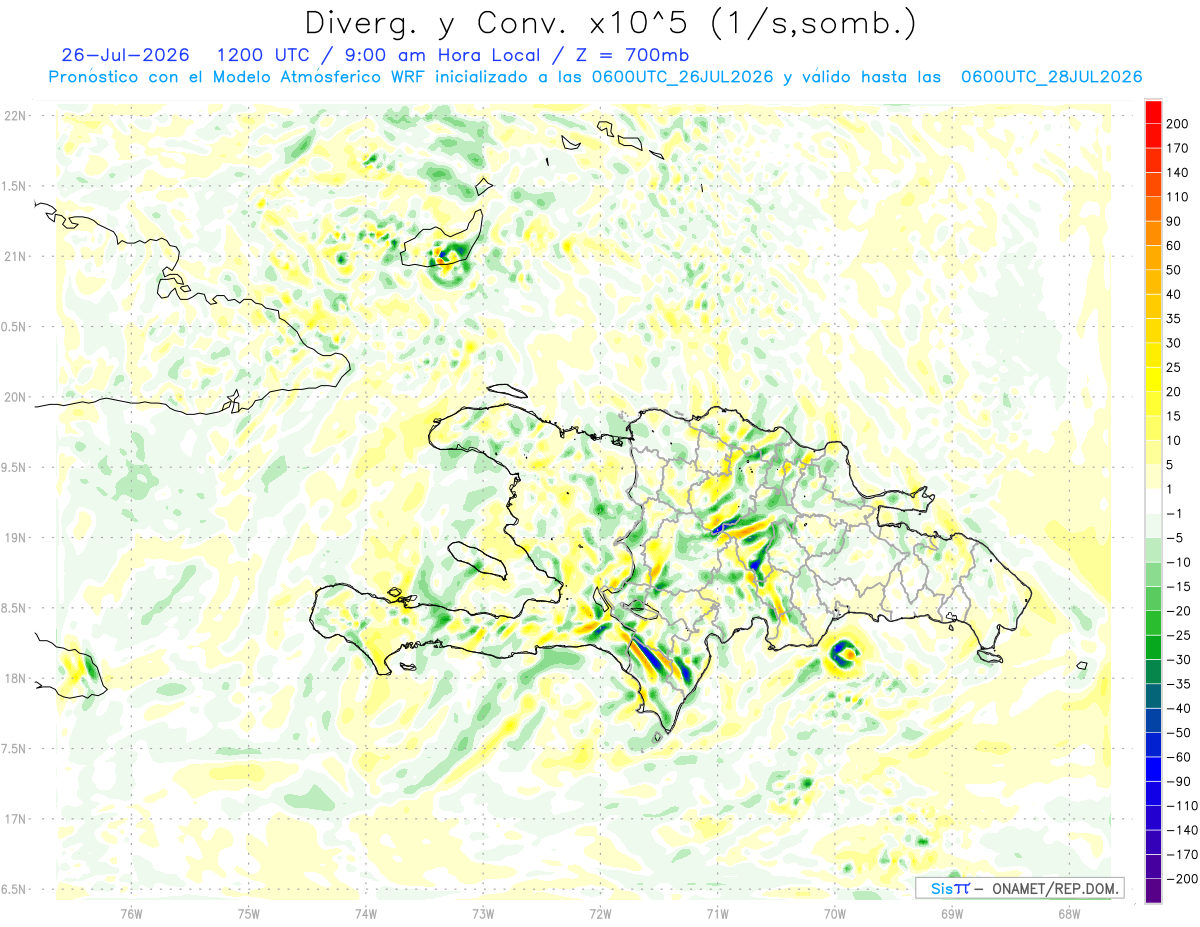Viewport: 1200px width, 927px height.
Task: Click the valid-until time '0600UTC_28JUL2026'
Action: (x=1051, y=77)
